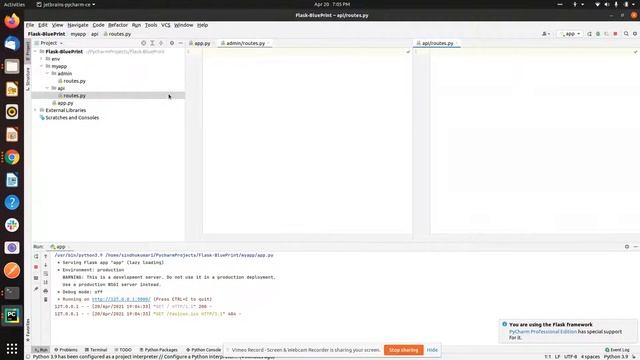This screenshot has height=360, width=640.
Task: Click the green Debug bug icon in toolbar
Action: pyautogui.click(x=598, y=34)
